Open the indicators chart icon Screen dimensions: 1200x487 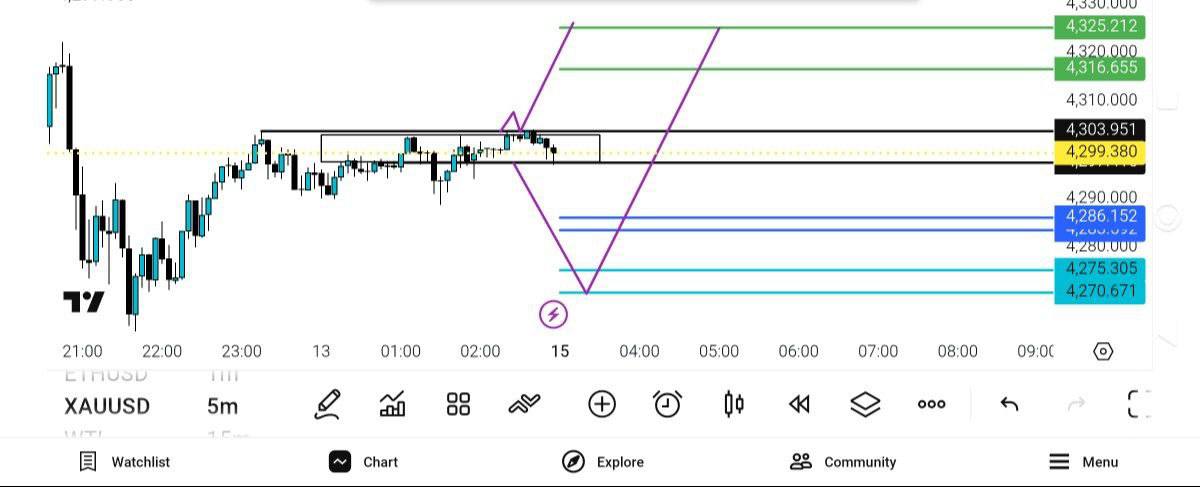pos(393,404)
